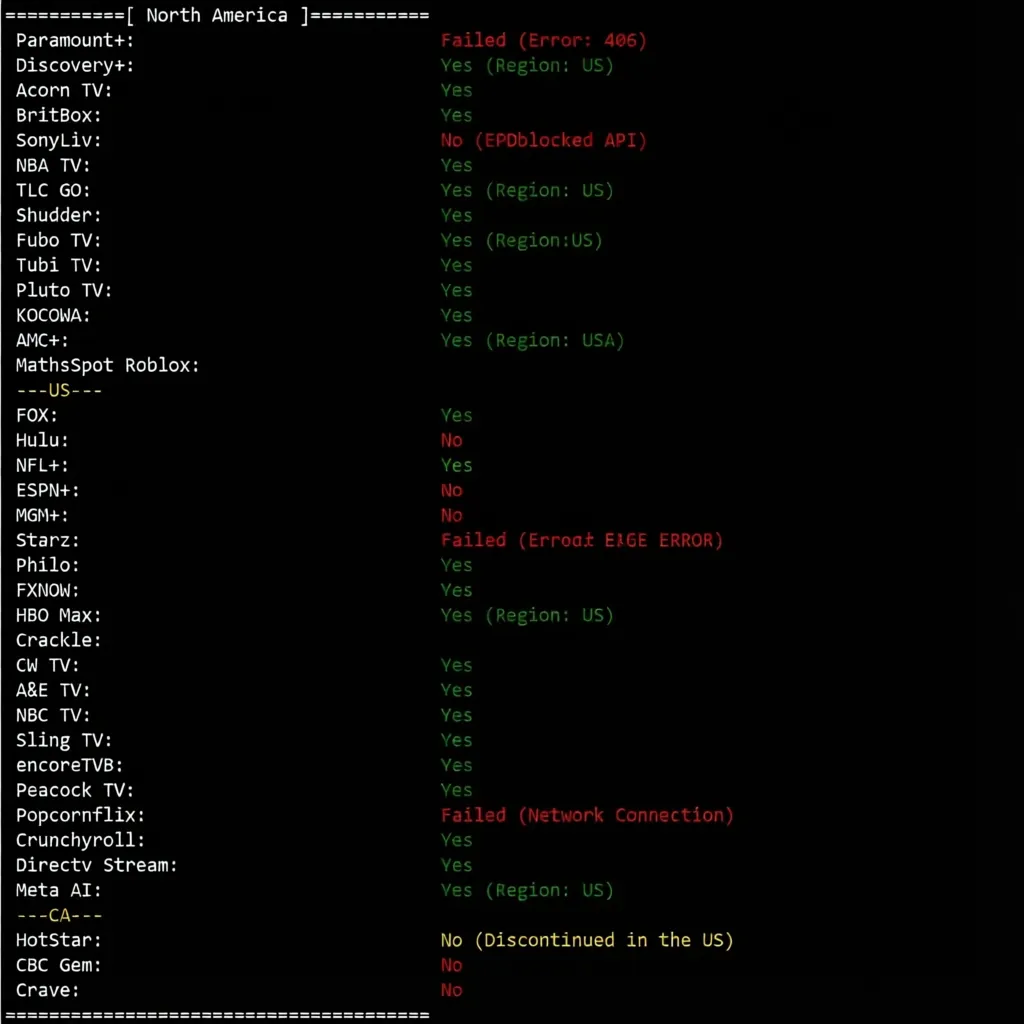Click the 'Sling TV:' label

coord(63,740)
